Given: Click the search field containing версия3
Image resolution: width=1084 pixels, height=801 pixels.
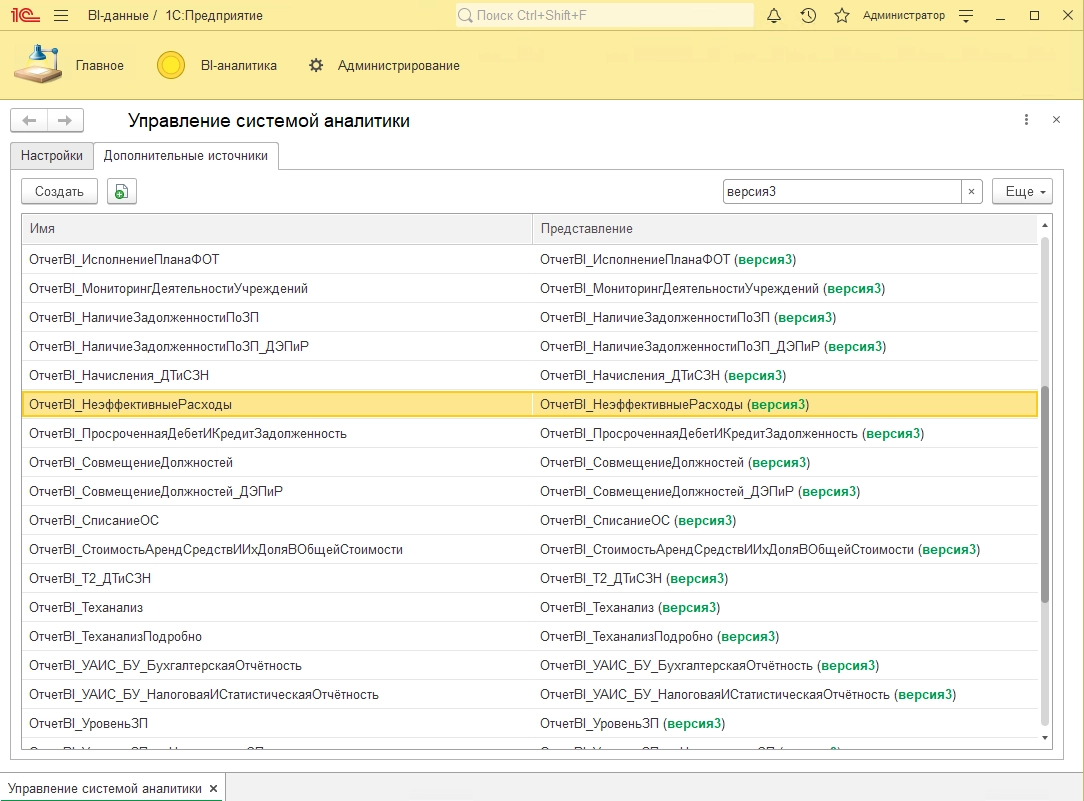Looking at the screenshot, I should pos(840,192).
